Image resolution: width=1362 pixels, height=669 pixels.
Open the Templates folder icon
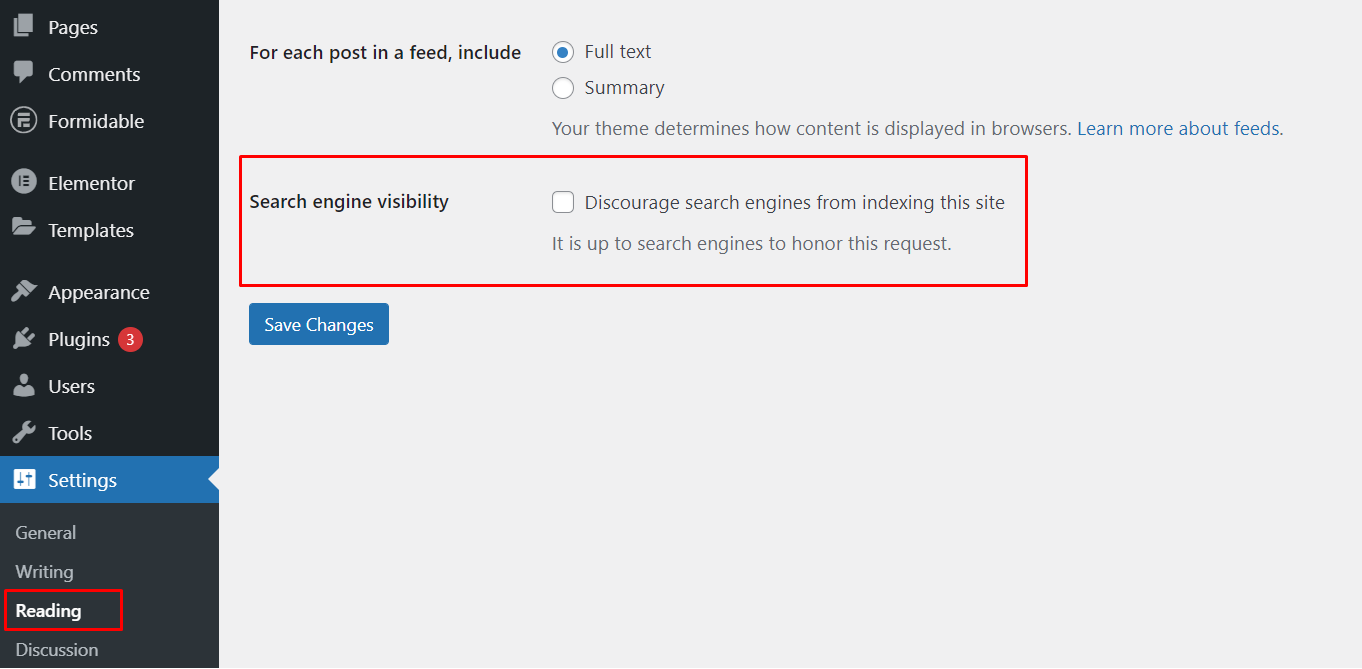coord(22,230)
